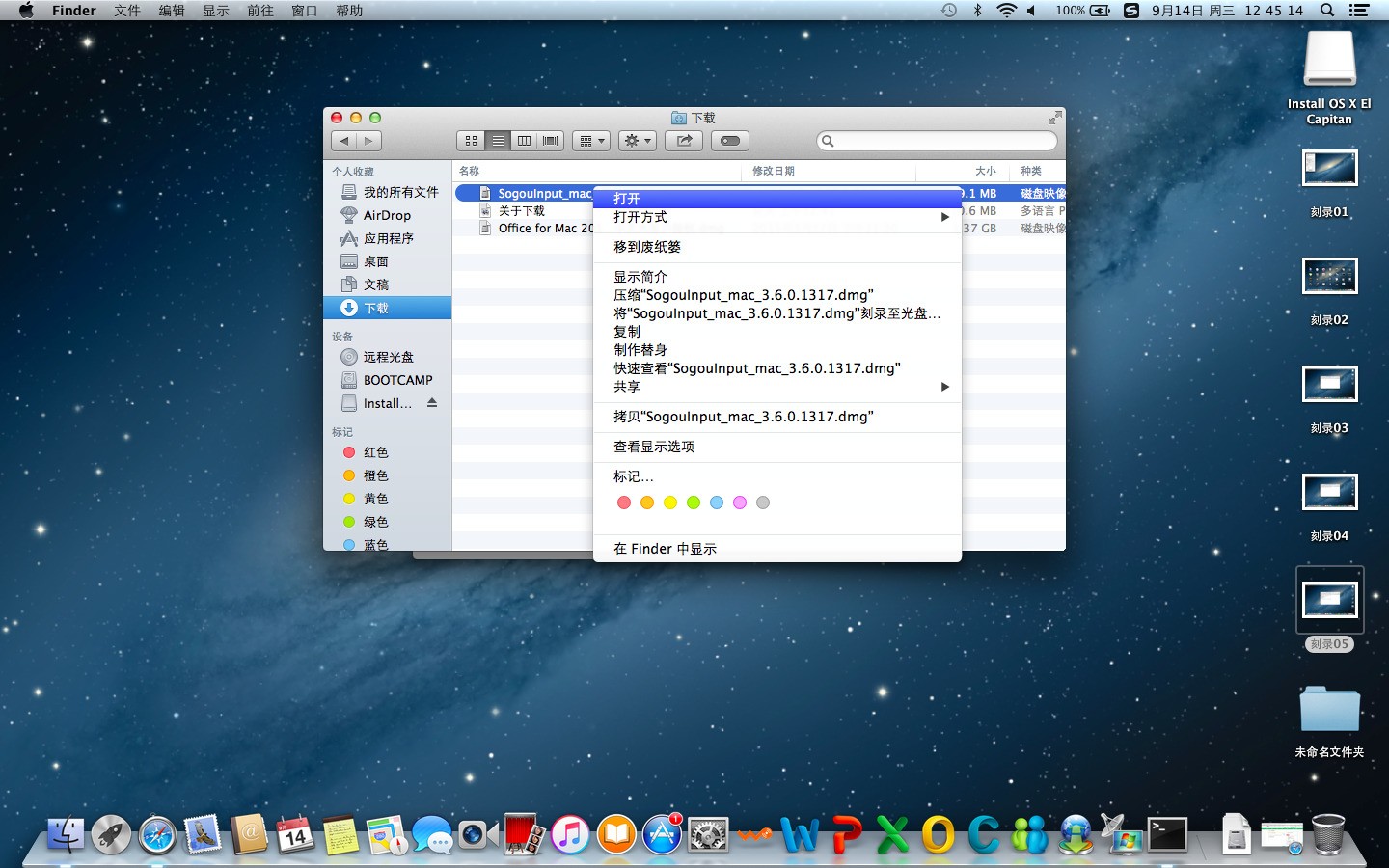Screen dimensions: 1389x868
Task: Choose 移到废纸篓 in context menu
Action: 777,247
